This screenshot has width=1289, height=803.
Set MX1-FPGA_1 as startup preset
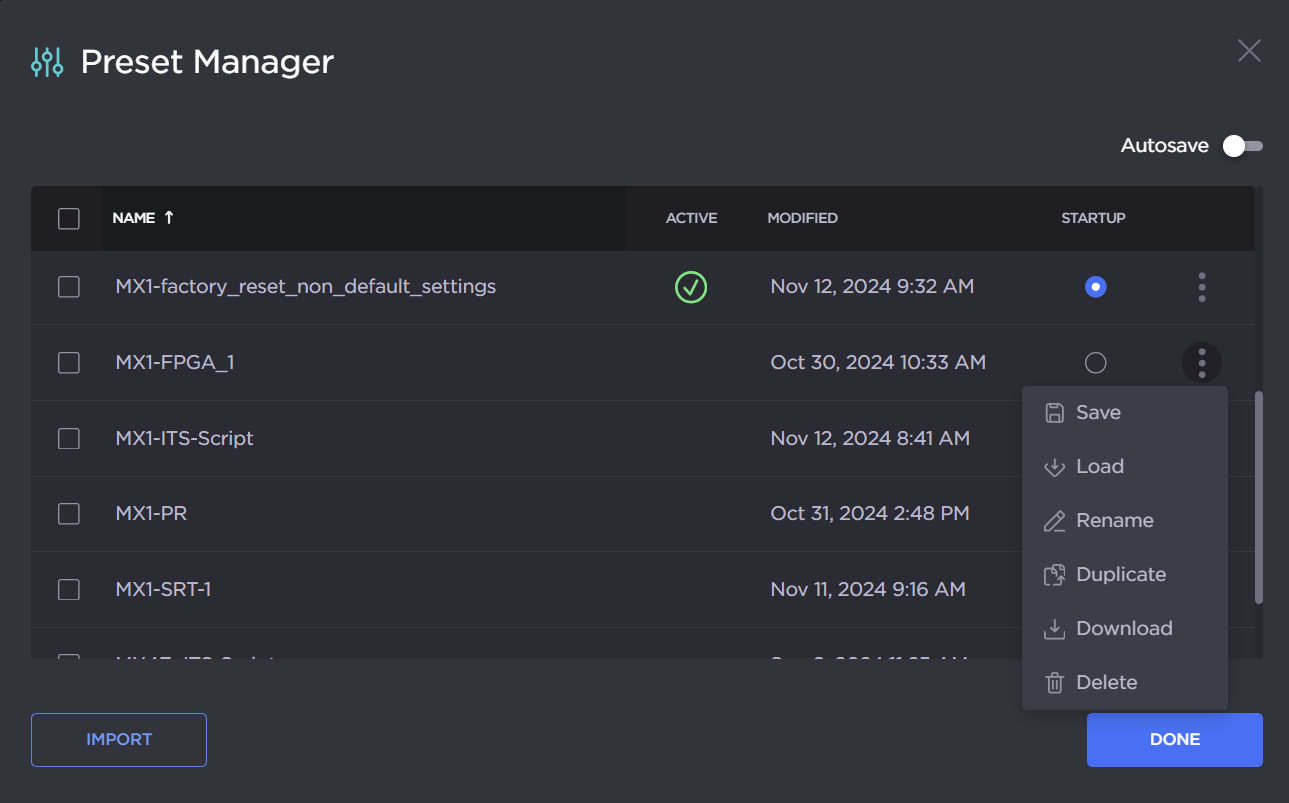[1096, 362]
